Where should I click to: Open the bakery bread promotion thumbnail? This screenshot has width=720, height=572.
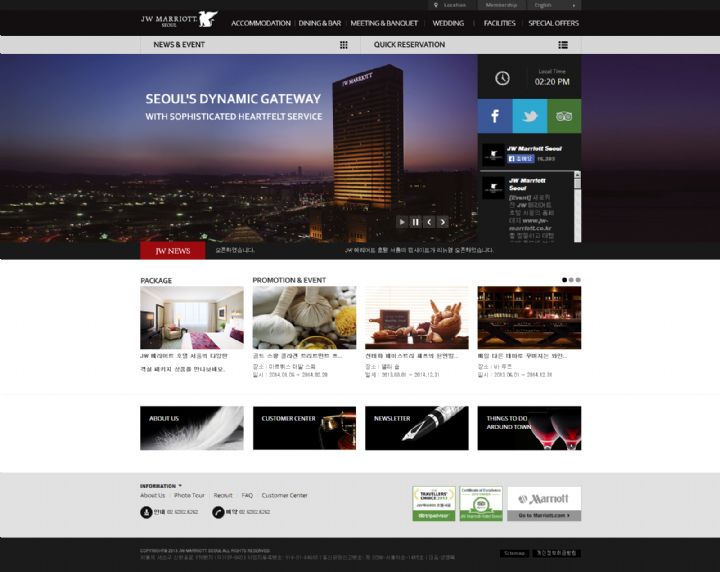coord(417,318)
